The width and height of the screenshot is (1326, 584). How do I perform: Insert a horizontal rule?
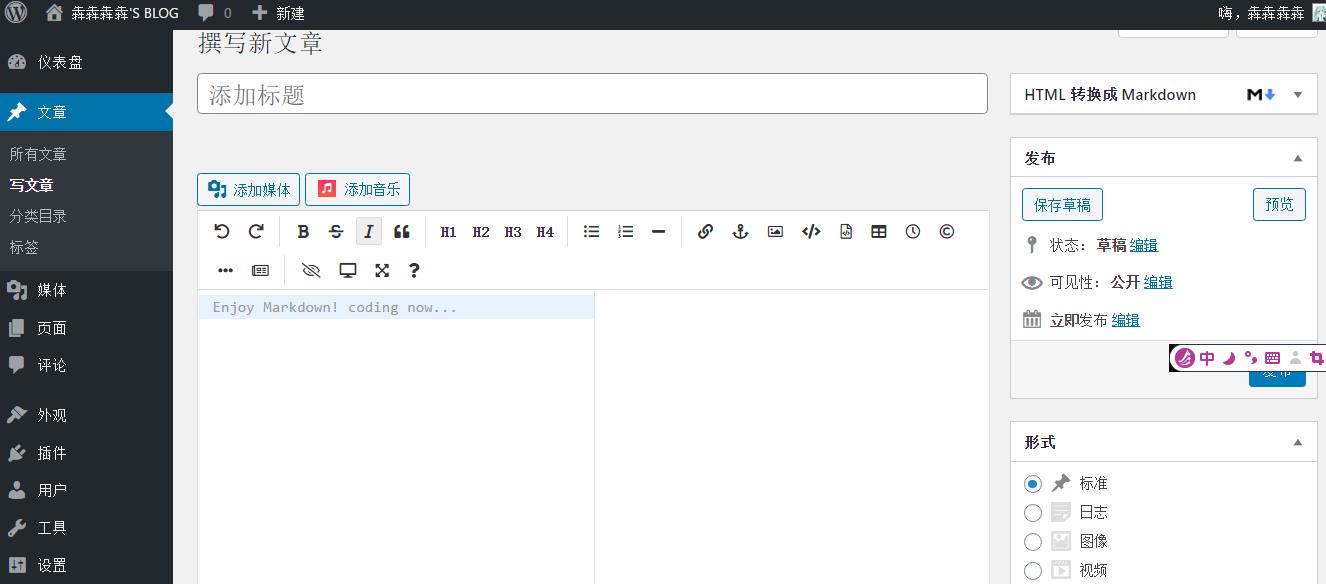click(x=658, y=231)
